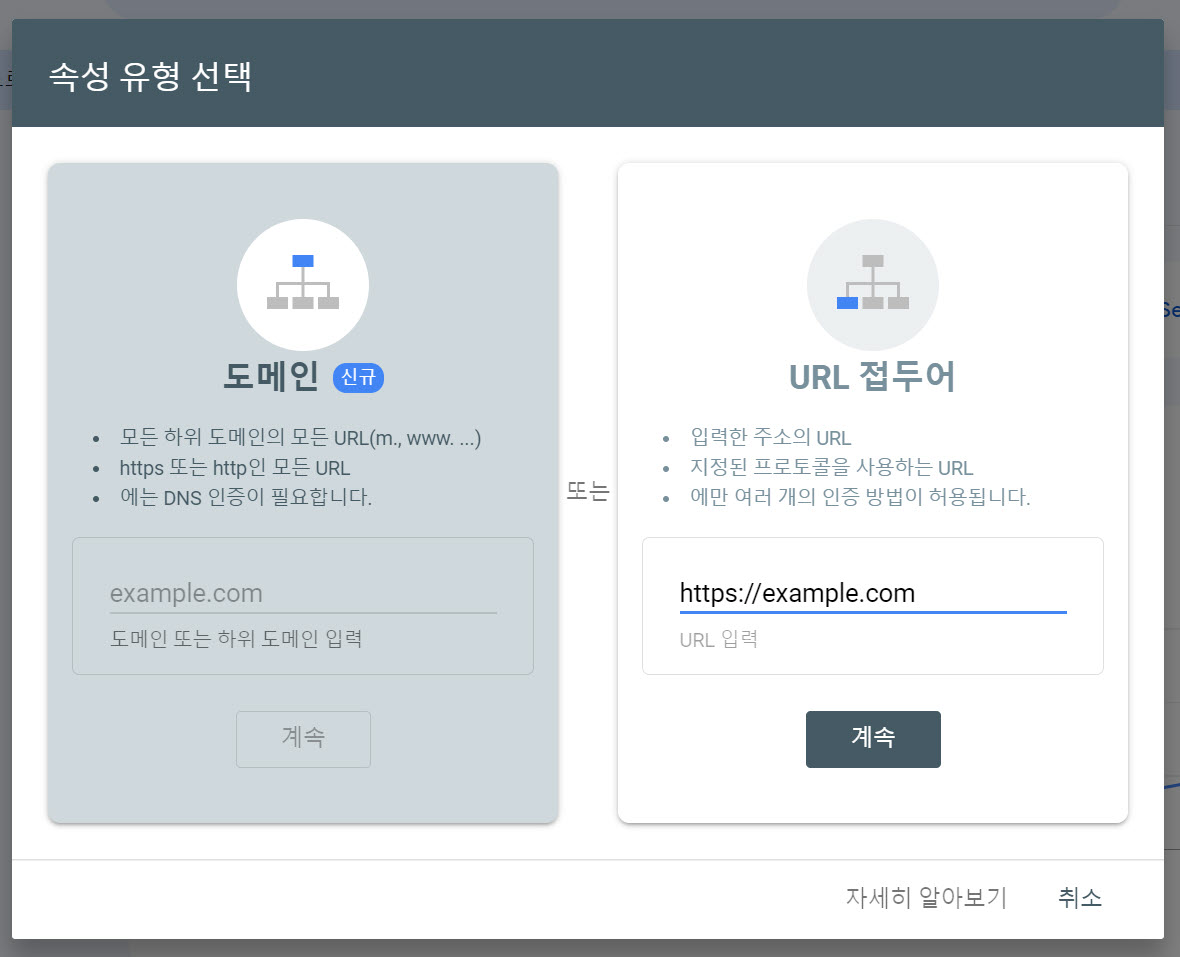Focus the https://example.com URL input field
This screenshot has height=957, width=1180.
pos(873,594)
